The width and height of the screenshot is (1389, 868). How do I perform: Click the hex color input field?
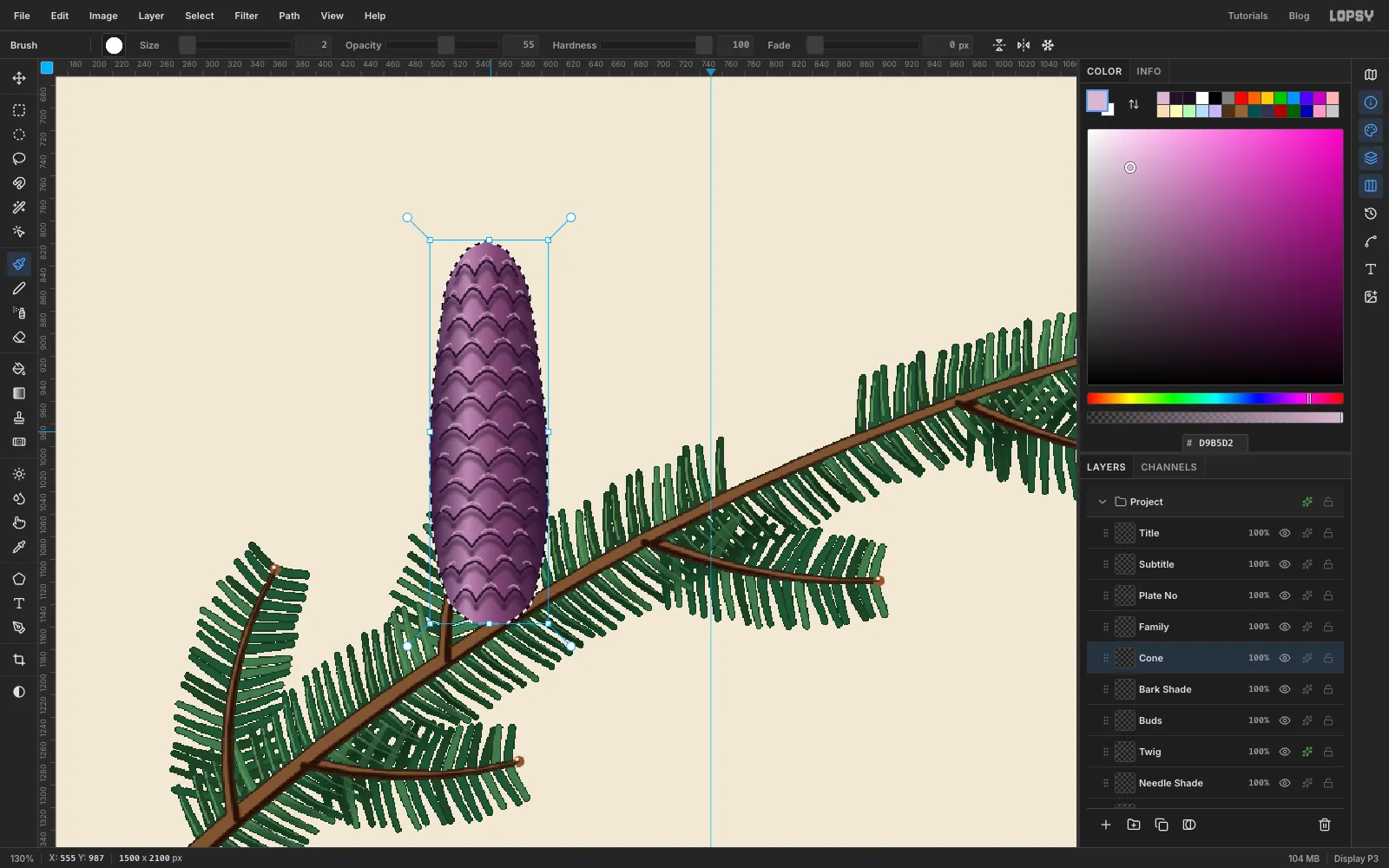(x=1215, y=443)
